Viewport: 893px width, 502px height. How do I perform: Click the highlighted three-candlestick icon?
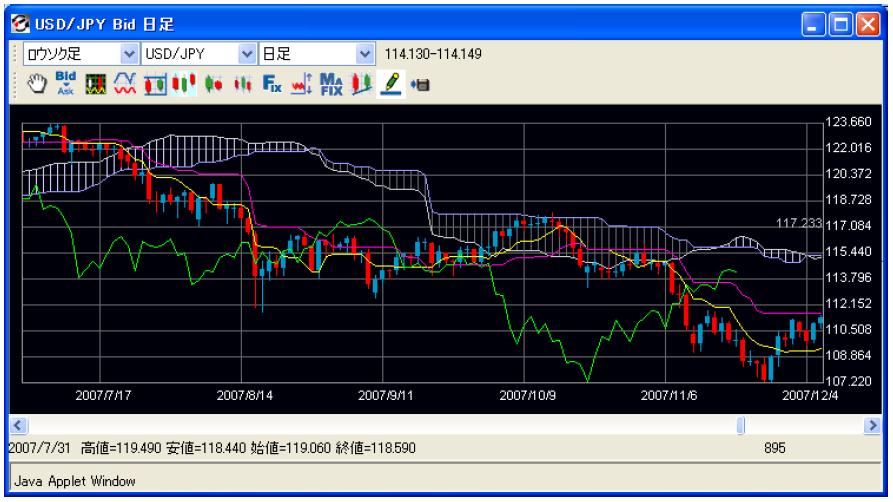183,84
